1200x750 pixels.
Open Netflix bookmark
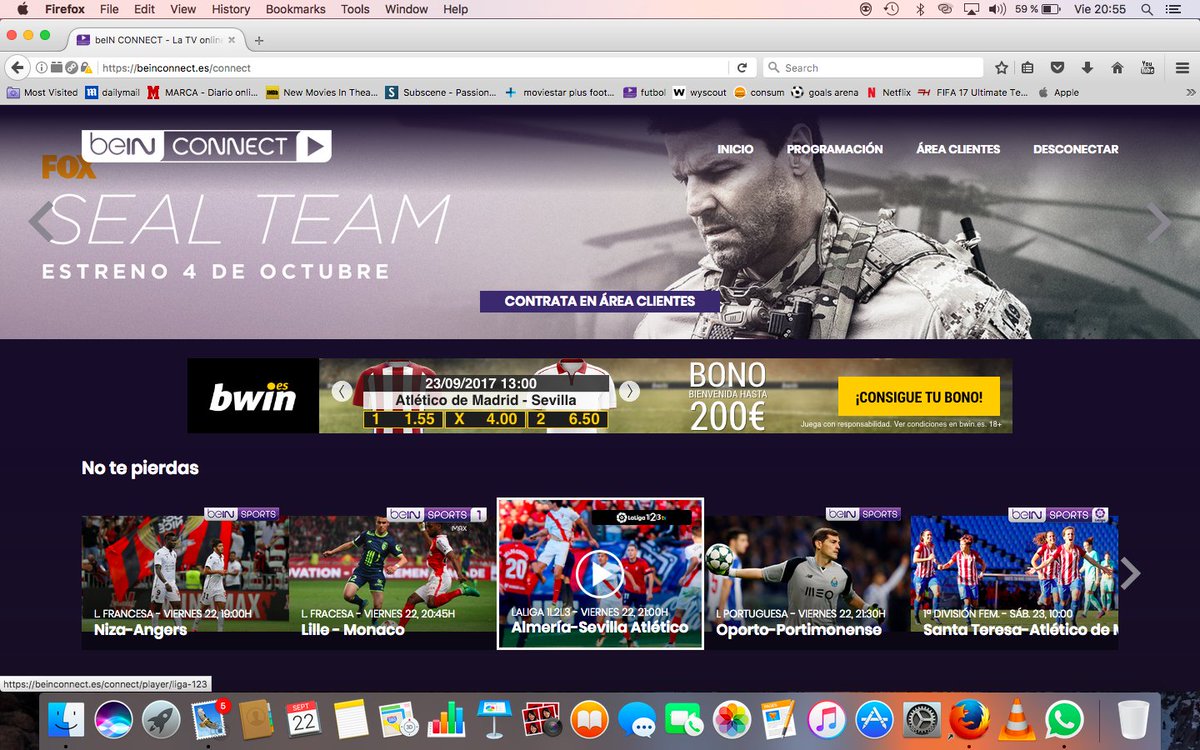tap(888, 92)
